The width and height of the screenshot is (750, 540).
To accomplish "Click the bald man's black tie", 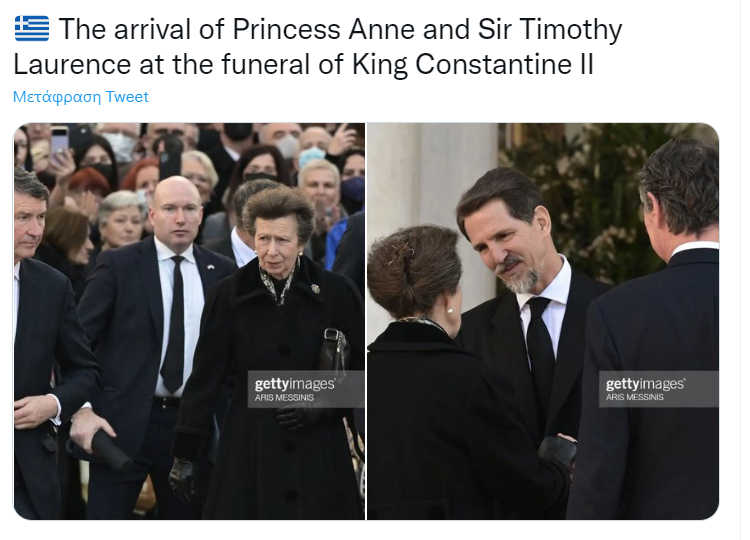I will (174, 325).
